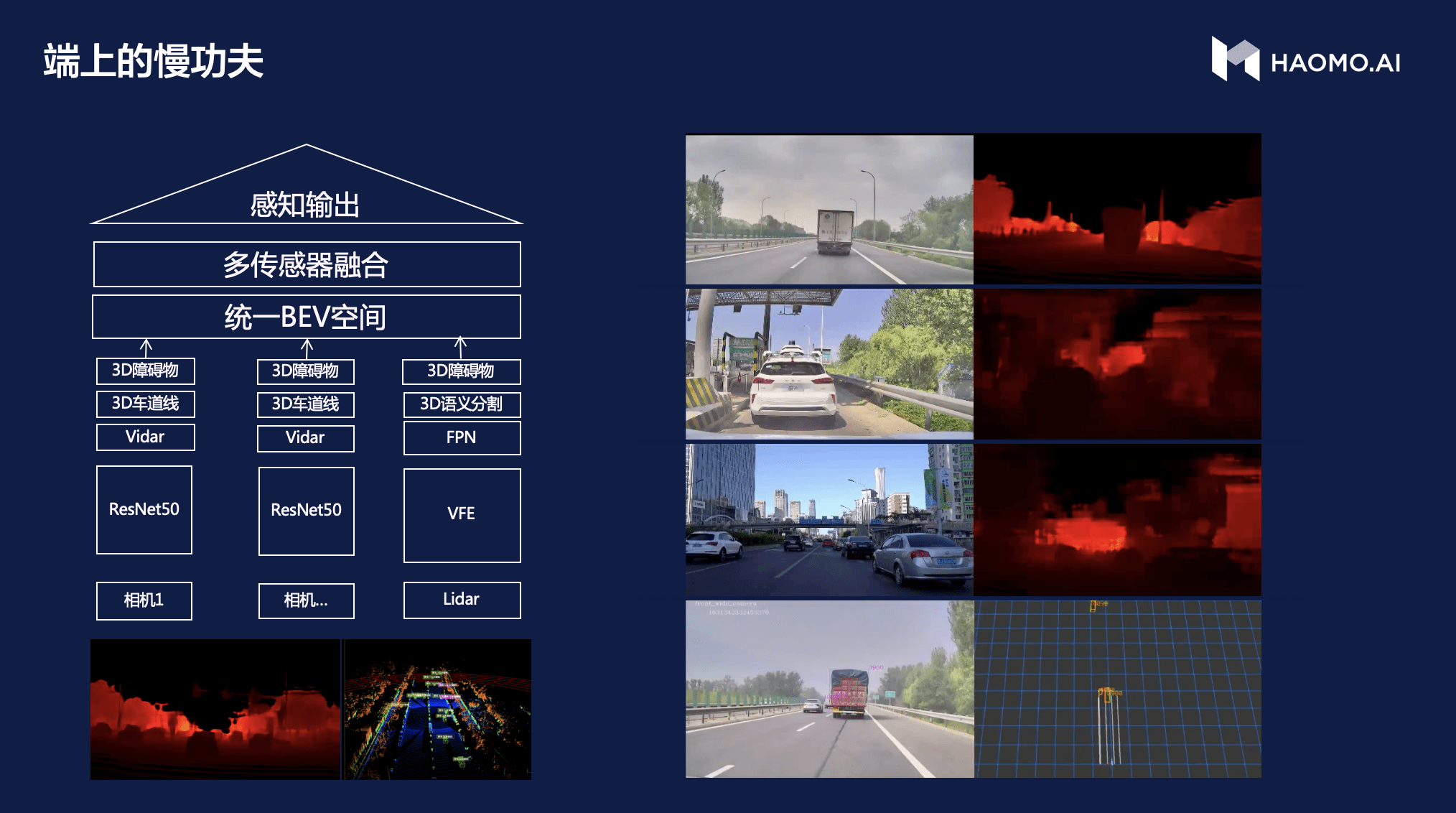Click the 端上的慢功夫 slide title
The height and width of the screenshot is (813, 1456).
153,61
